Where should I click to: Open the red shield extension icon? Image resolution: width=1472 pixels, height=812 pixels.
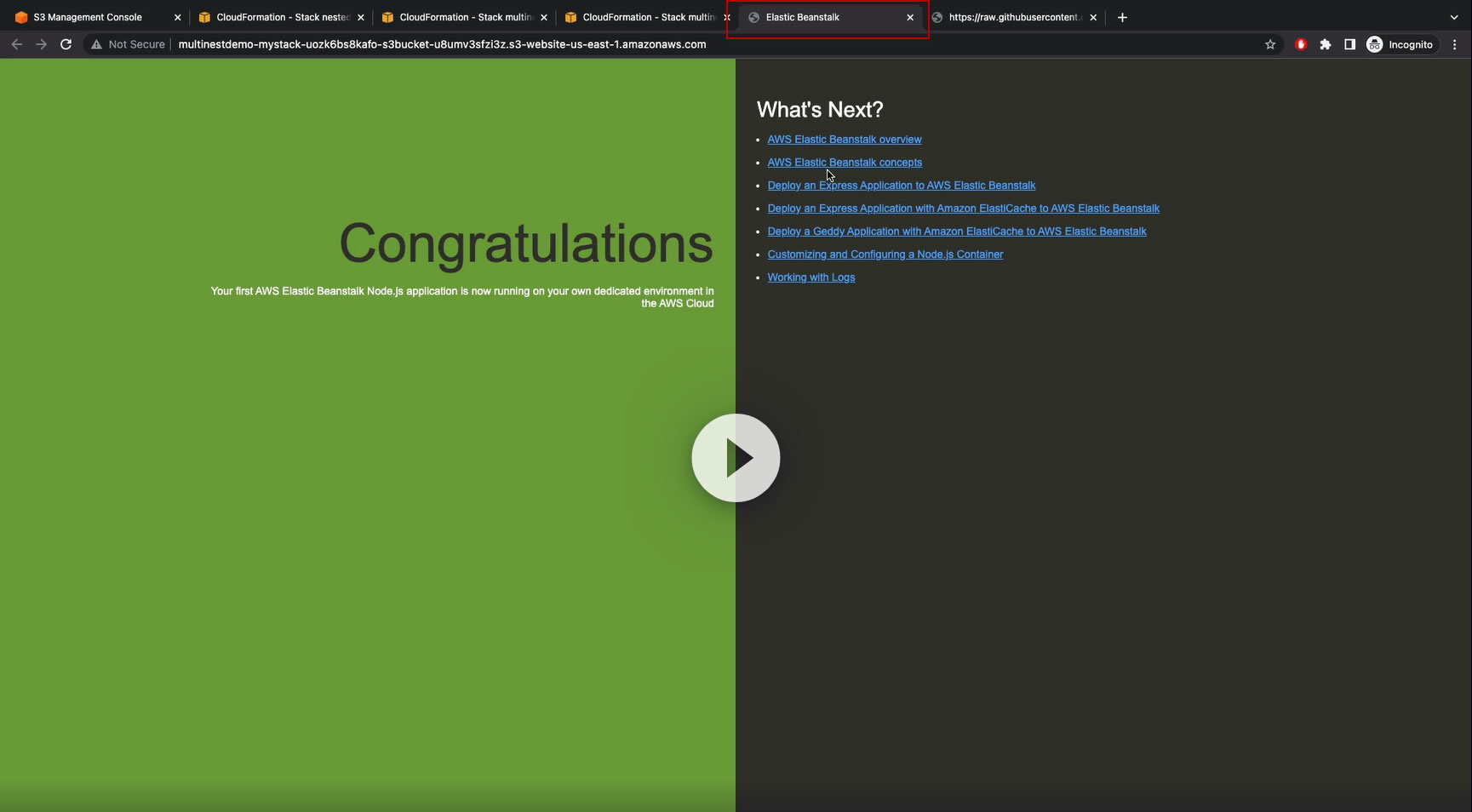pyautogui.click(x=1301, y=44)
